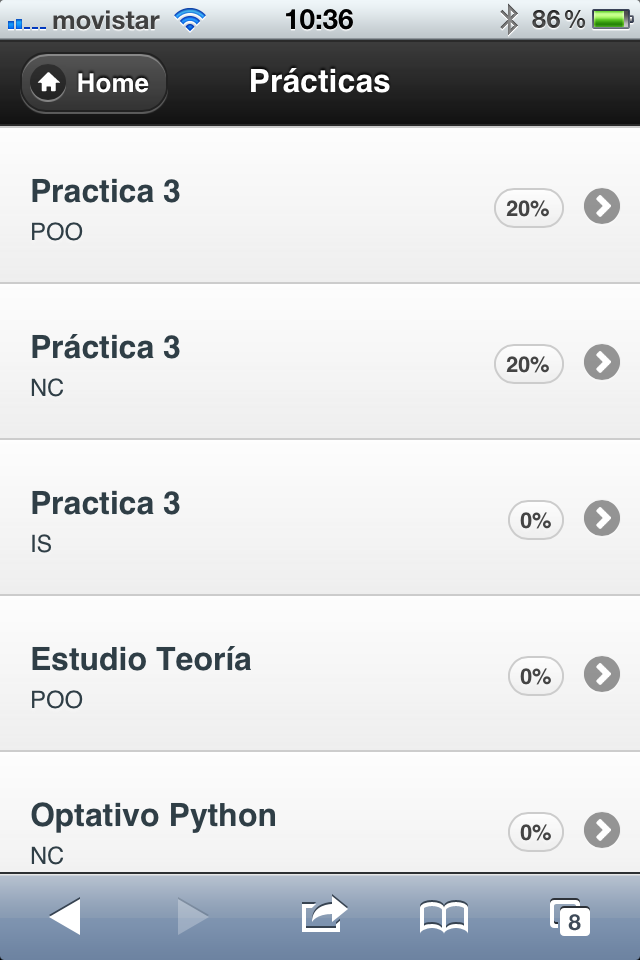
Task: Tap Safari forward arrow icon
Action: point(193,916)
